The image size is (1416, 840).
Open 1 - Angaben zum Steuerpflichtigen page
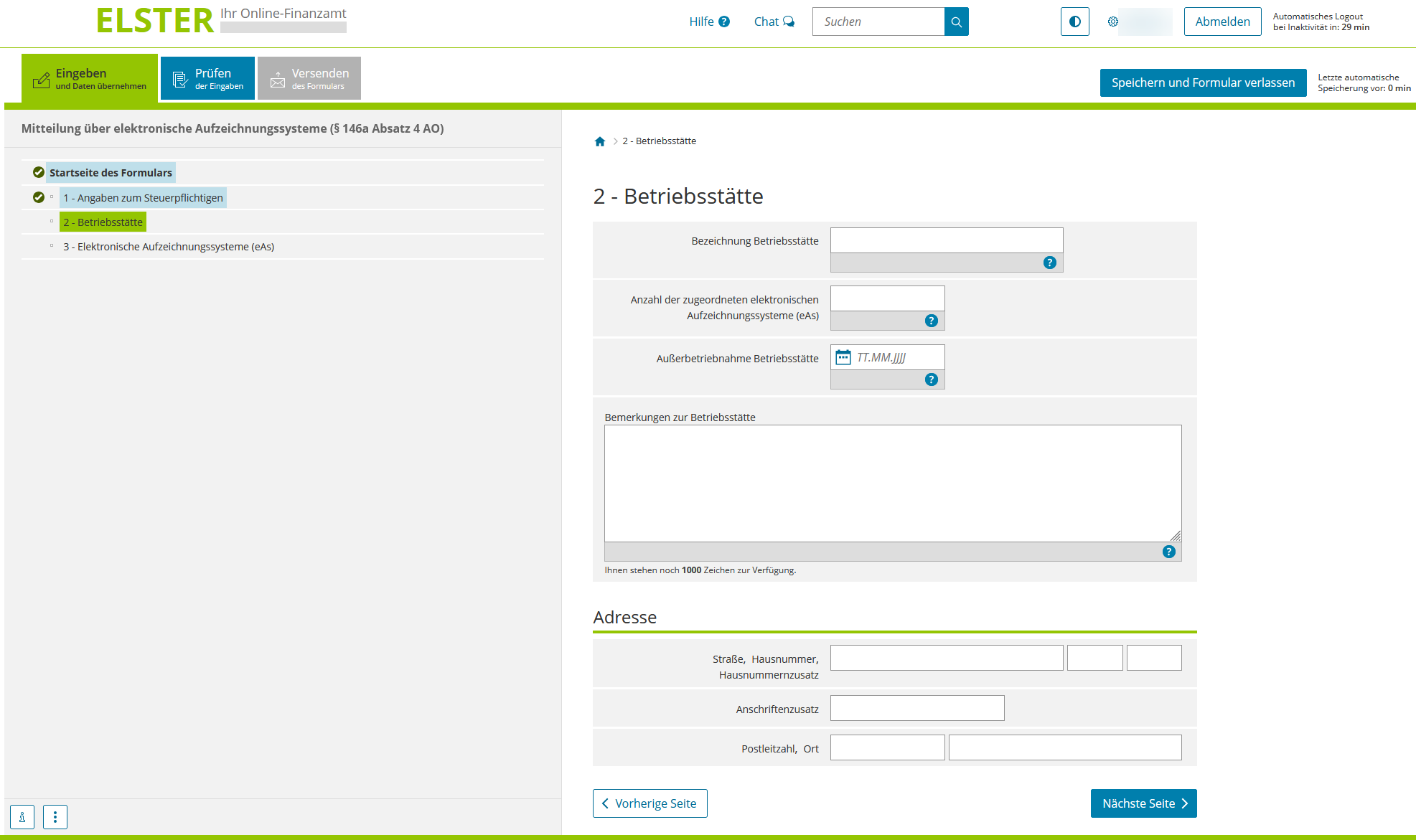(x=143, y=198)
